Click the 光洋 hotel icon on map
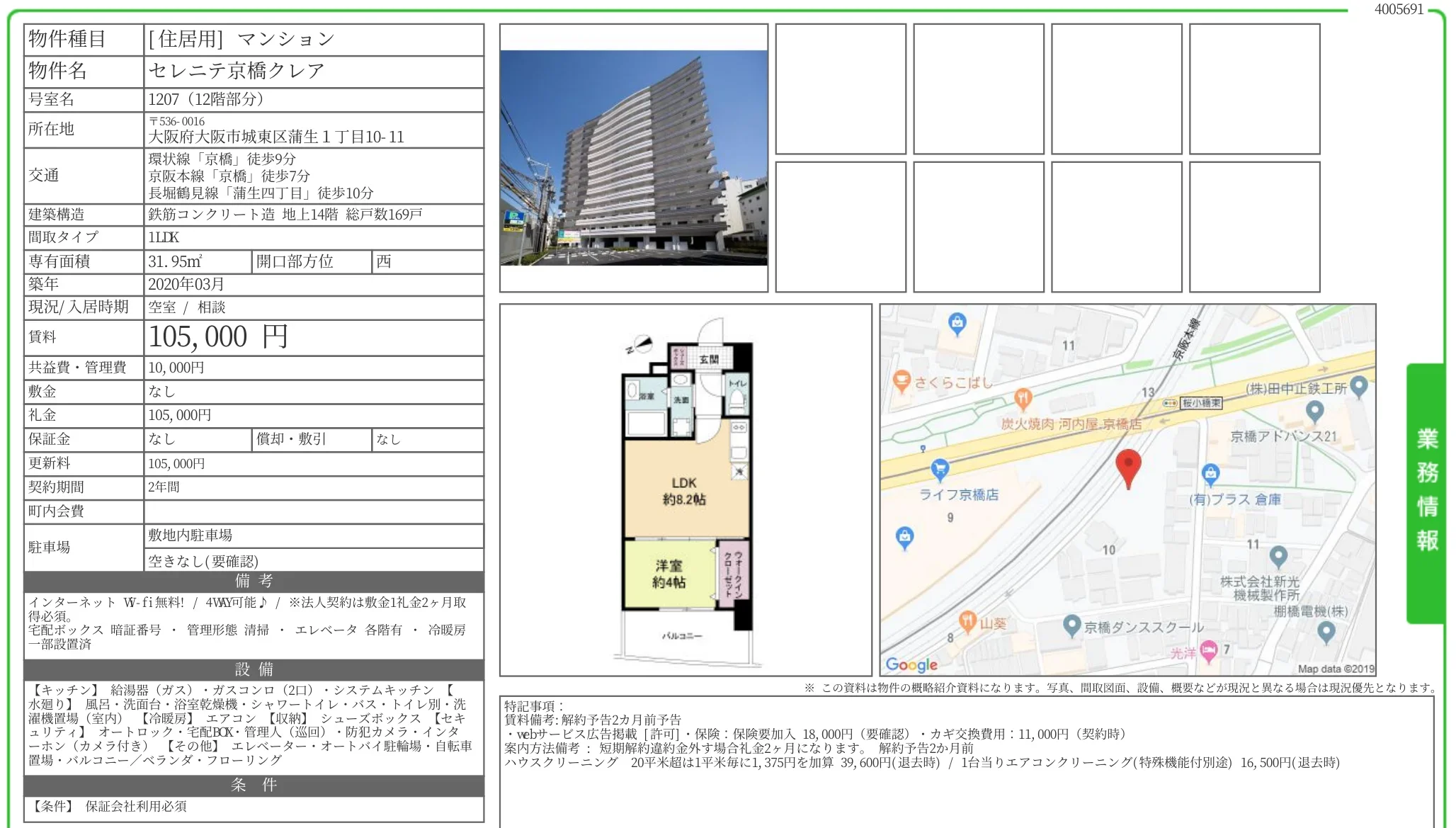Screen dimensions: 1456x828 [1208, 650]
